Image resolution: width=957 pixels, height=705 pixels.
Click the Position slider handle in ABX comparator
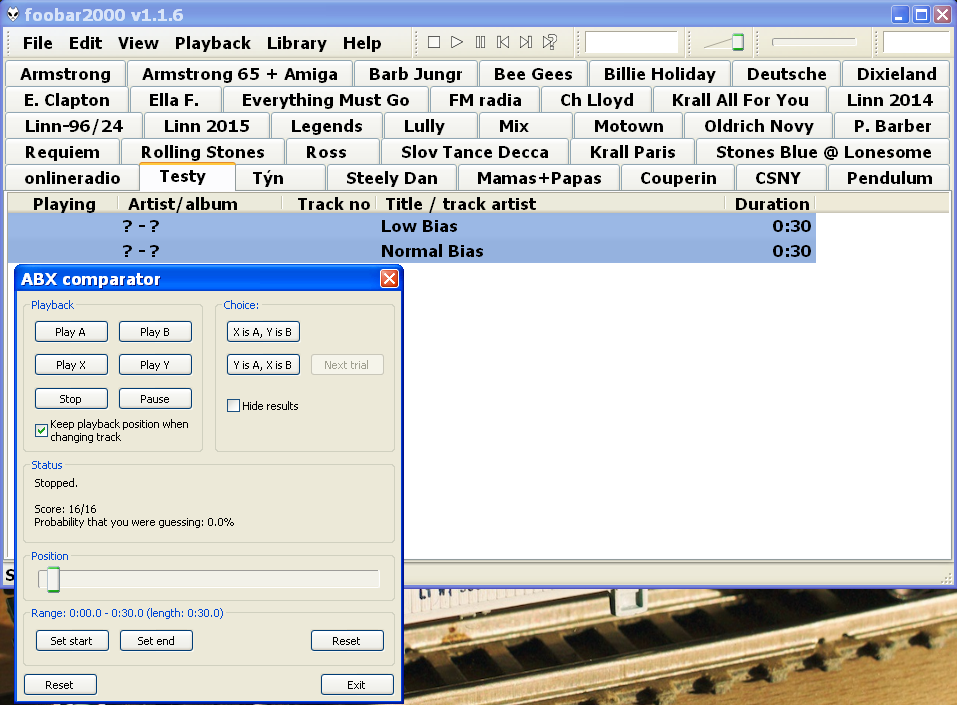click(x=53, y=579)
